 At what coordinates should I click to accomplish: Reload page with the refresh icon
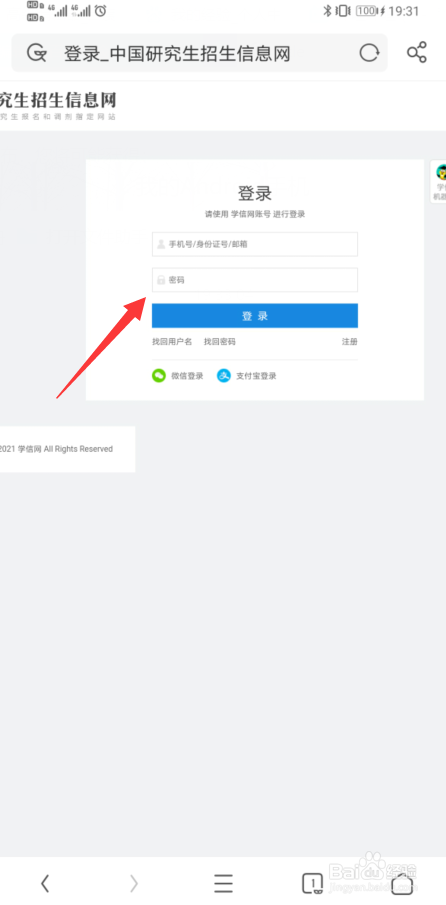pyautogui.click(x=369, y=53)
